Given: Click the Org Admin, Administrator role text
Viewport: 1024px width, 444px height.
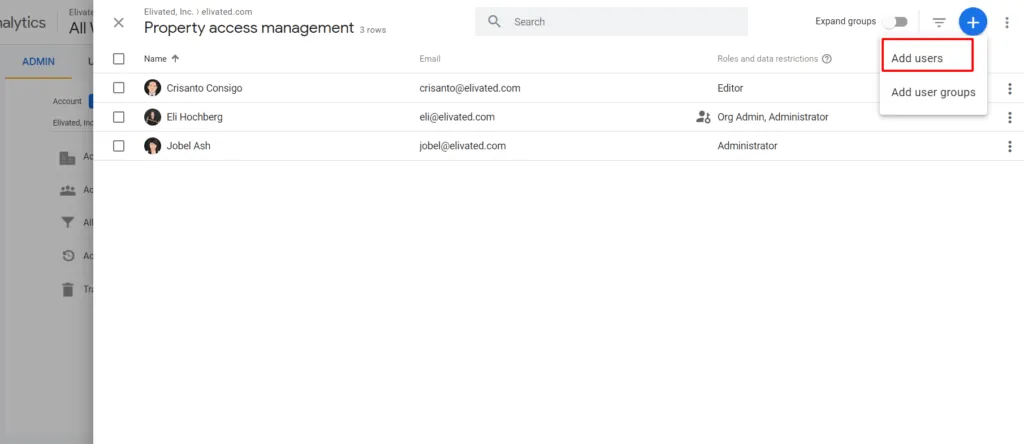Looking at the screenshot, I should [x=773, y=118].
